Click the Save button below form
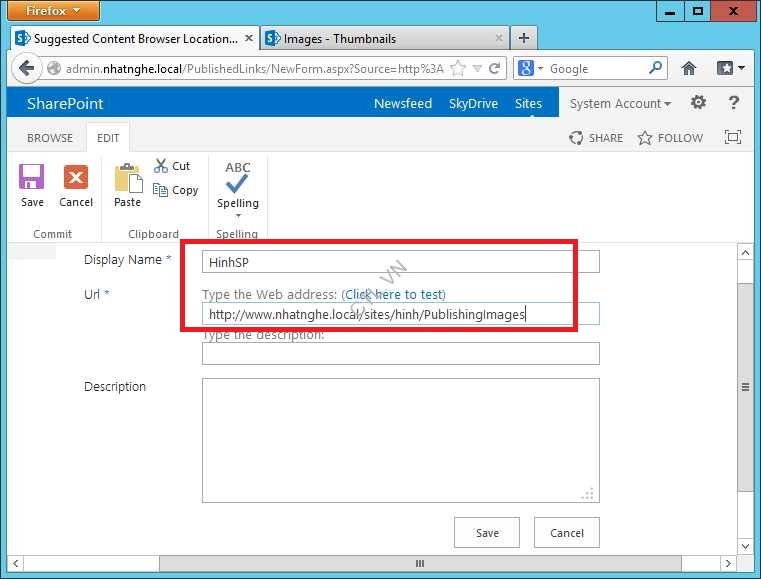761x579 pixels. (487, 533)
